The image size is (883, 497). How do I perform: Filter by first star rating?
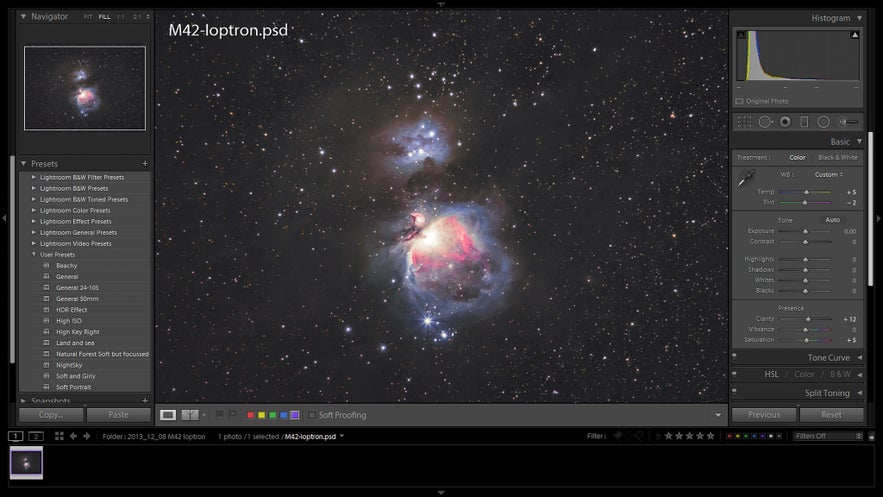point(668,436)
